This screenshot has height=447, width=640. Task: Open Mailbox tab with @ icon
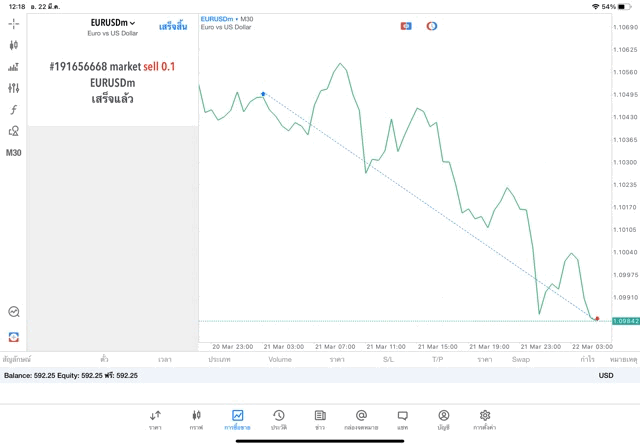(x=361, y=419)
